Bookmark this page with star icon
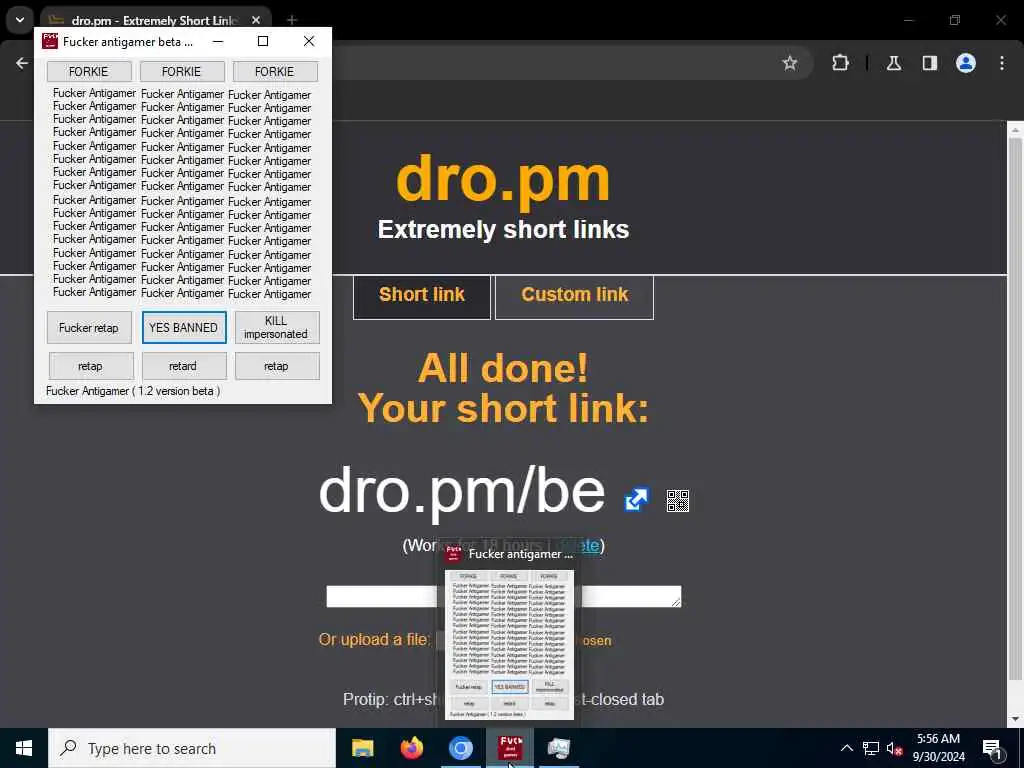This screenshot has height=768, width=1024. (x=790, y=63)
